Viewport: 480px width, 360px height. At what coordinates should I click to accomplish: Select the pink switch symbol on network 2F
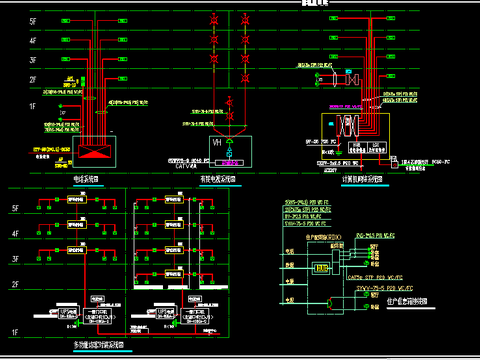tap(352, 80)
